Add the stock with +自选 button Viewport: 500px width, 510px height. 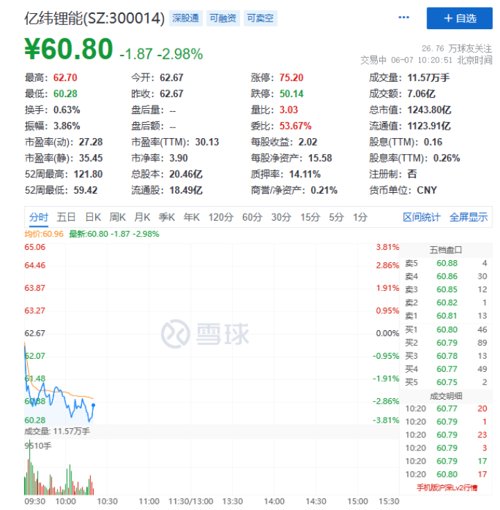(459, 18)
